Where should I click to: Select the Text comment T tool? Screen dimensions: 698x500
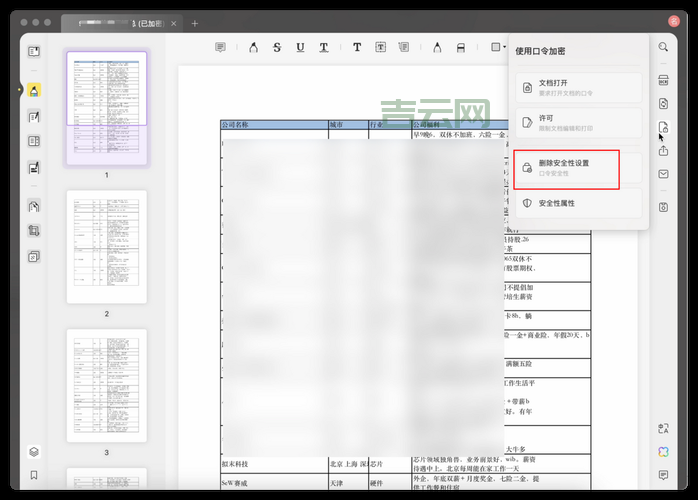(x=357, y=47)
